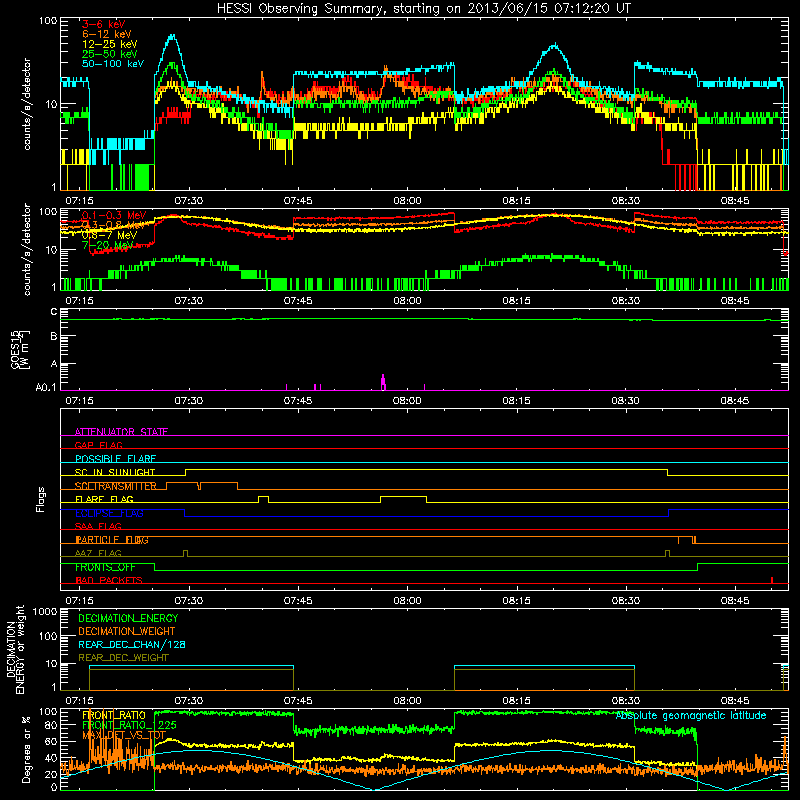Select the yellow 0.8-7 MeV legend label
This screenshot has height=800, width=800.
pos(109,235)
